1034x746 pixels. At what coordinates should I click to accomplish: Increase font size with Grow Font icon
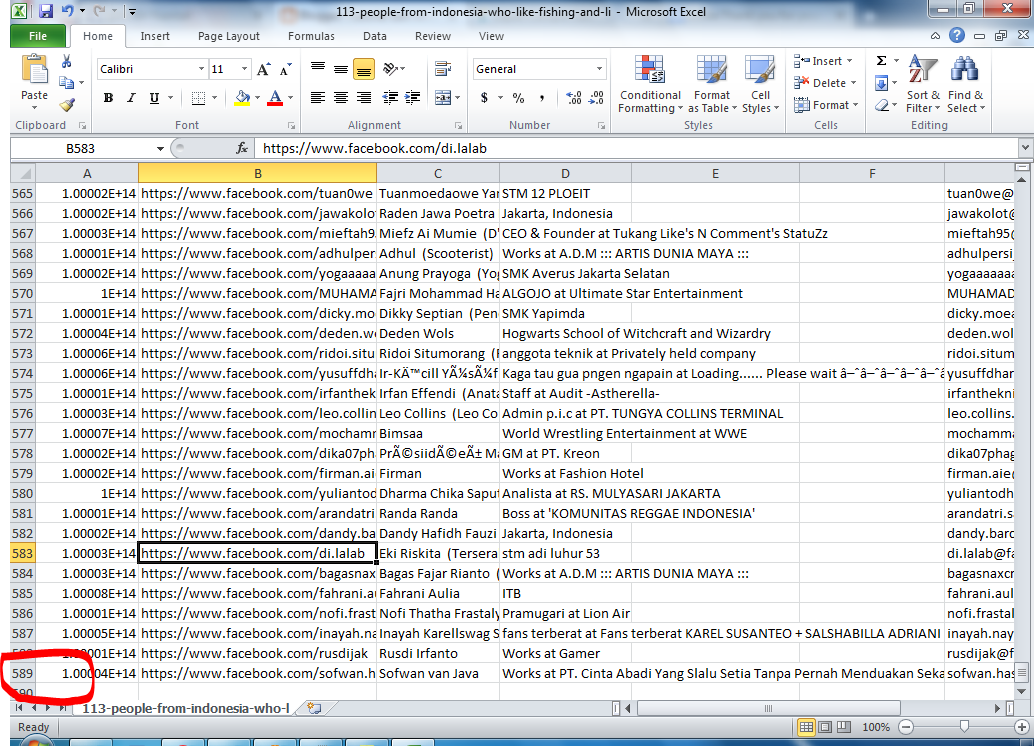point(263,69)
